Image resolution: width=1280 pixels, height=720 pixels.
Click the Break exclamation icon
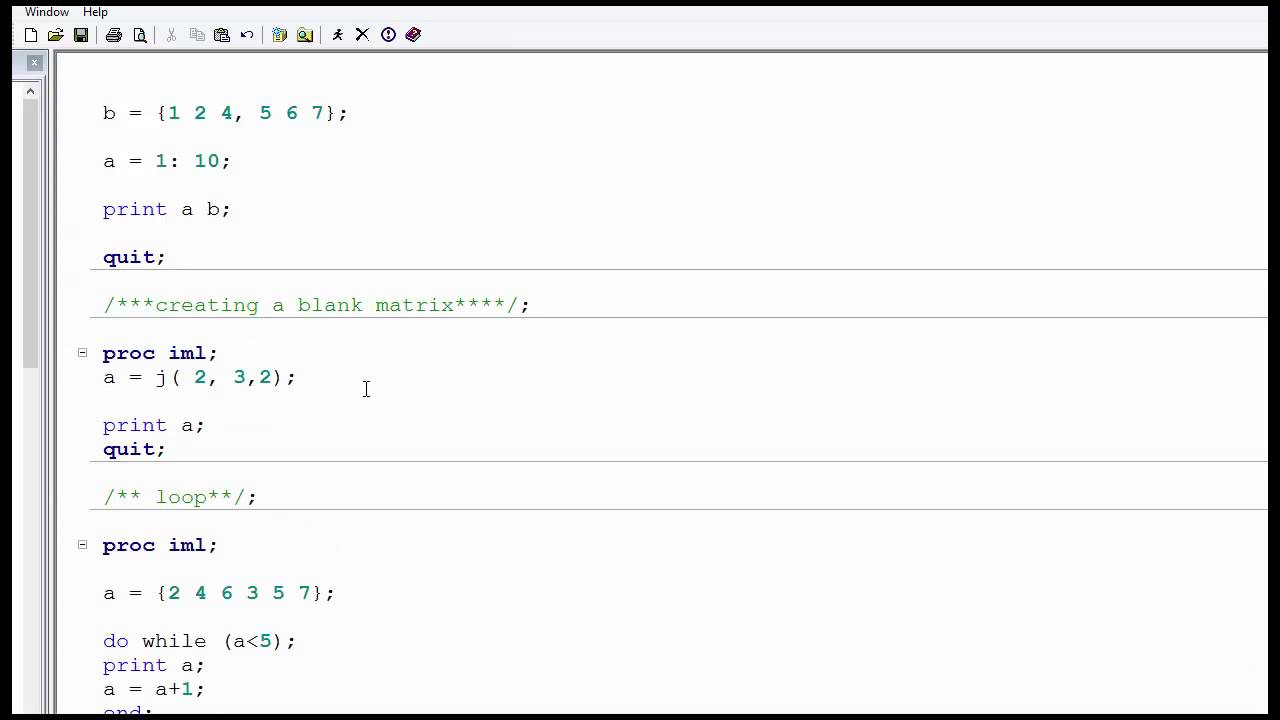(388, 35)
